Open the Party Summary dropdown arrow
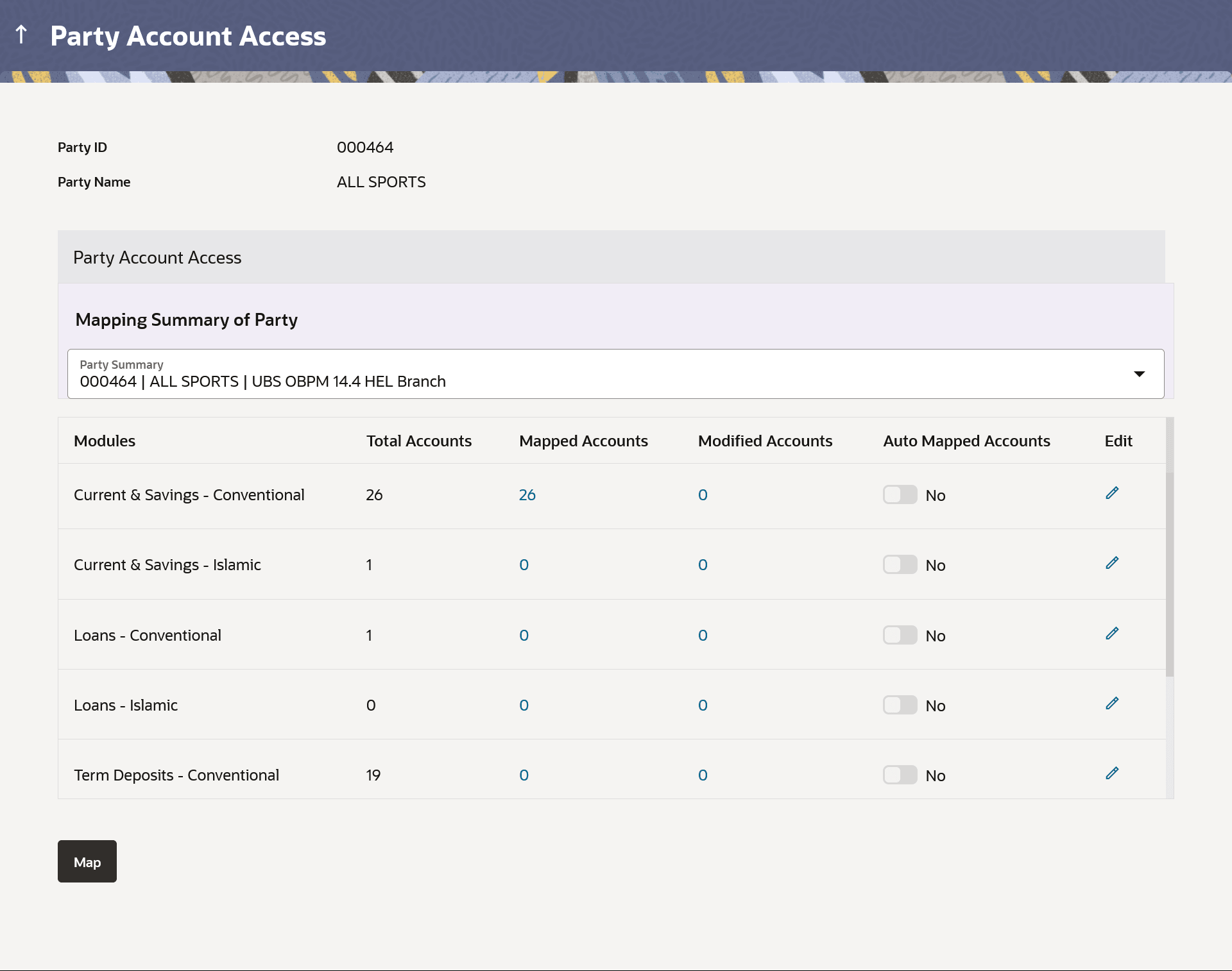 [x=1139, y=374]
